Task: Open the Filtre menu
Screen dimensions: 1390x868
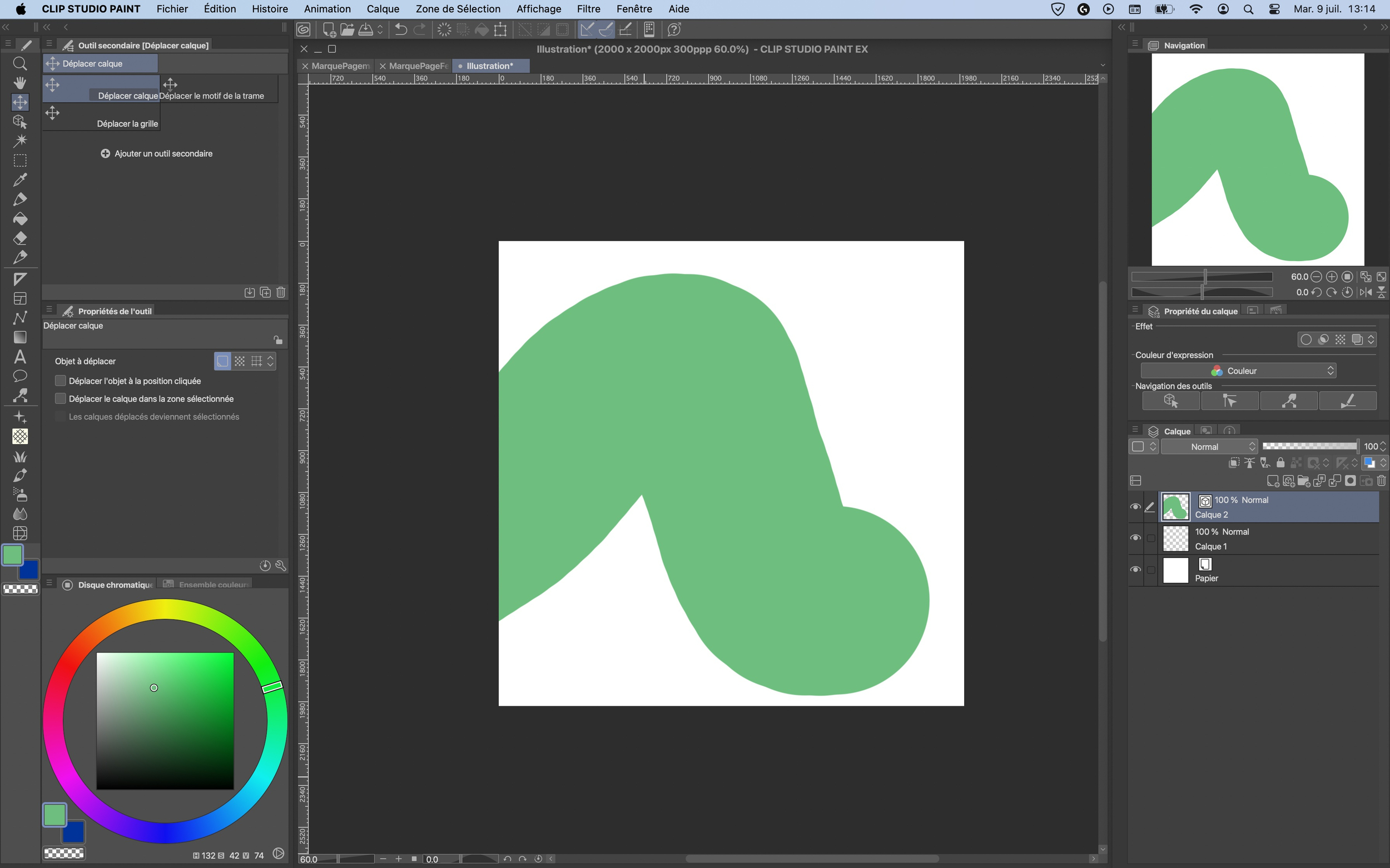Action: (588, 8)
